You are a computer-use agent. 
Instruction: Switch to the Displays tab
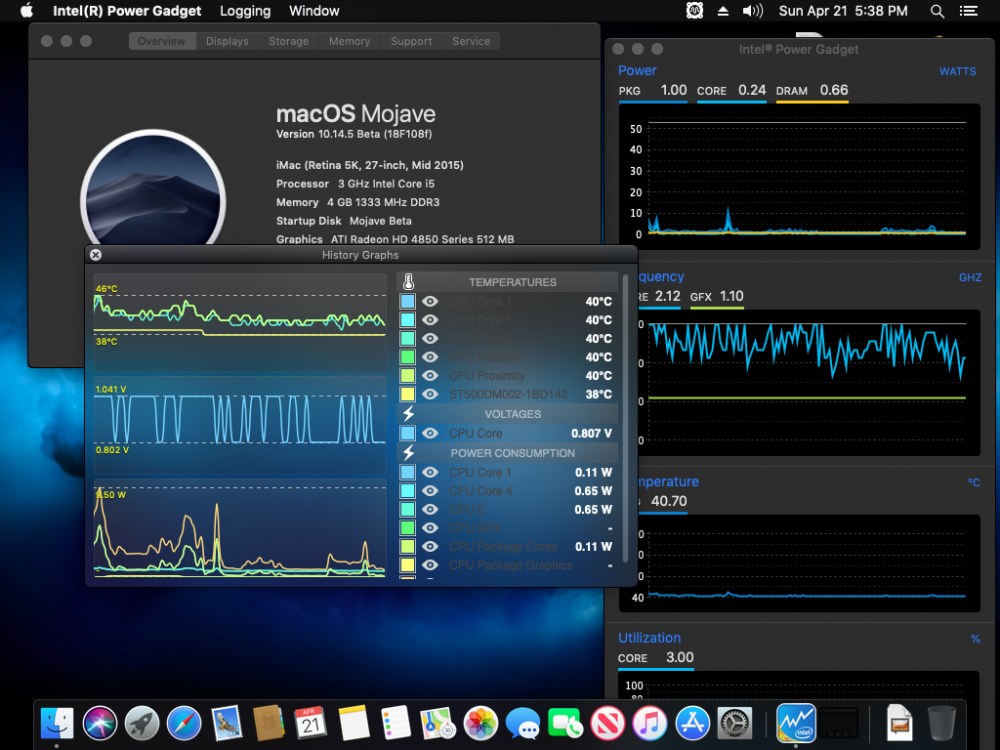click(x=227, y=41)
